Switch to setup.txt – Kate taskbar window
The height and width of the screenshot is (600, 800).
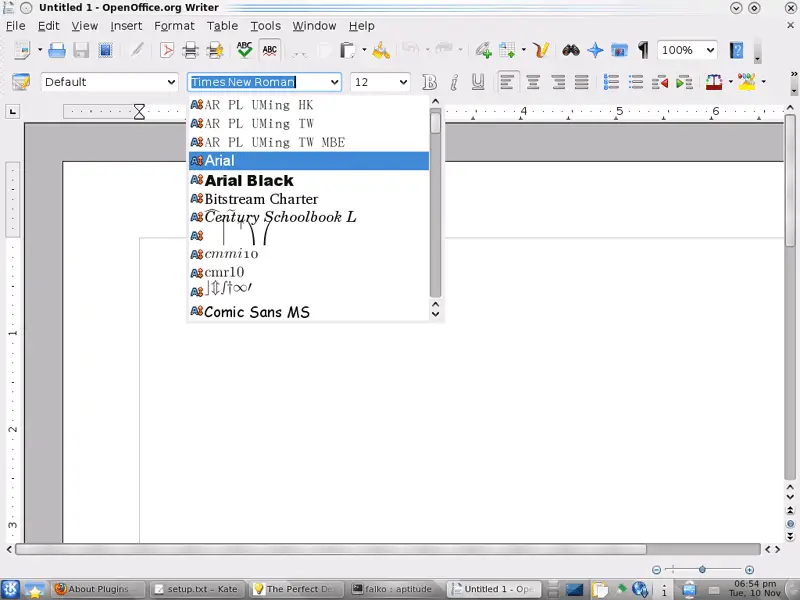click(197, 589)
